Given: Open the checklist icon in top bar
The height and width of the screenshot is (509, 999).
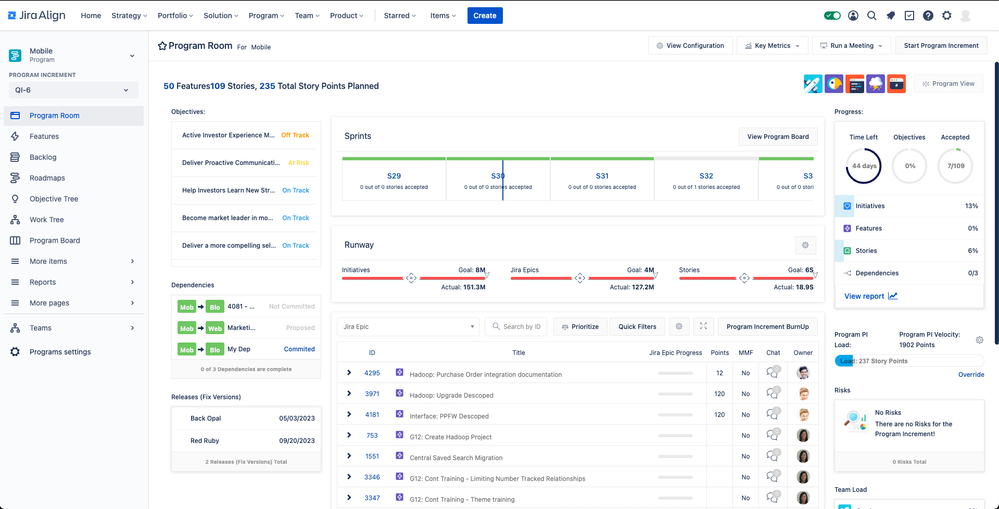Looking at the screenshot, I should point(909,15).
